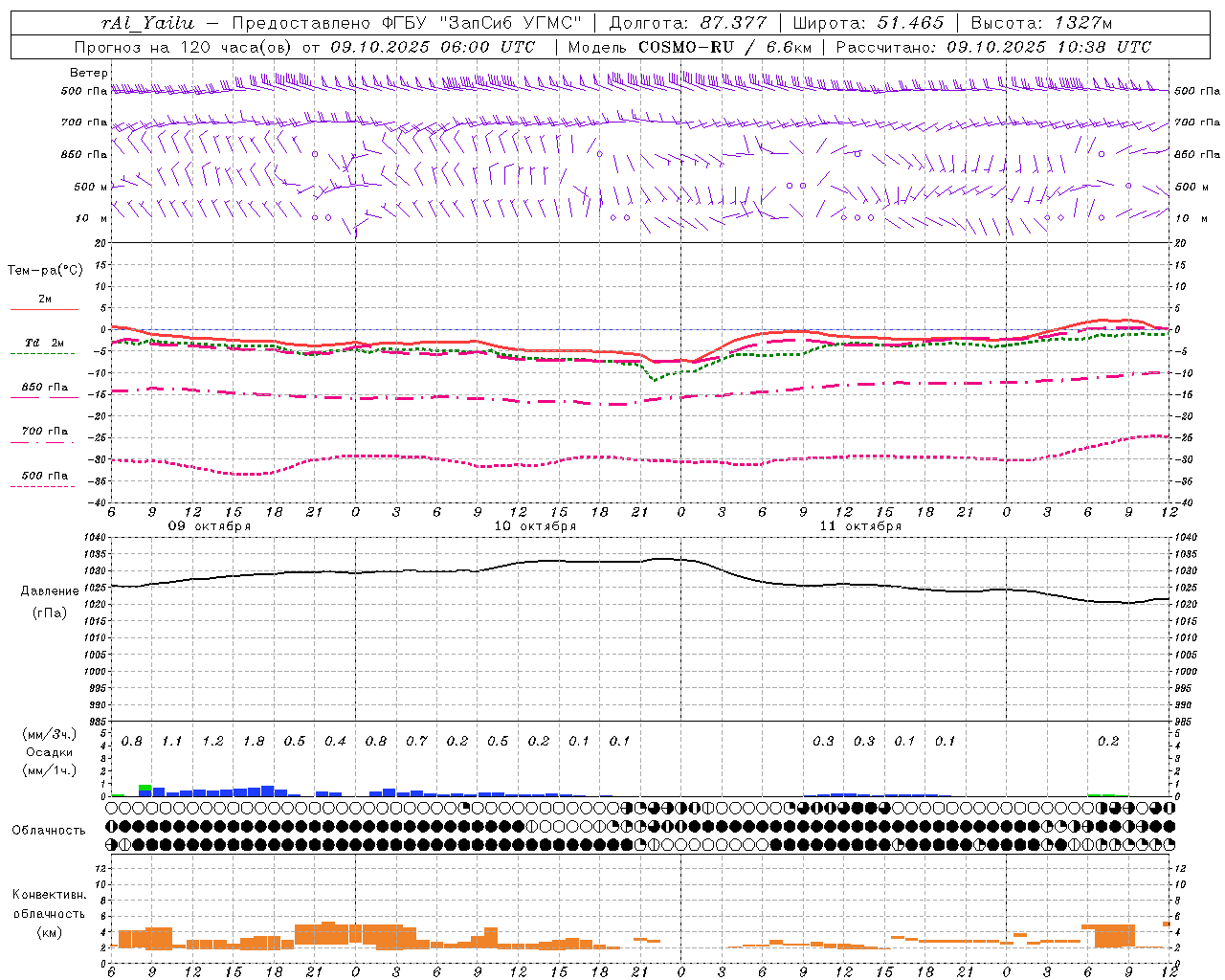Click the Td 2м legend entry
The width and height of the screenshot is (1225, 980).
44,343
